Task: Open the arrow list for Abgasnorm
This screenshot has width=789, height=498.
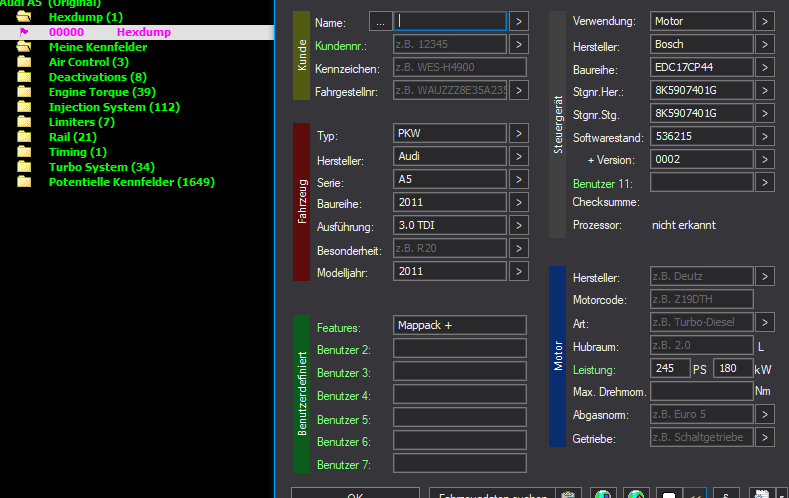Action: (x=765, y=414)
